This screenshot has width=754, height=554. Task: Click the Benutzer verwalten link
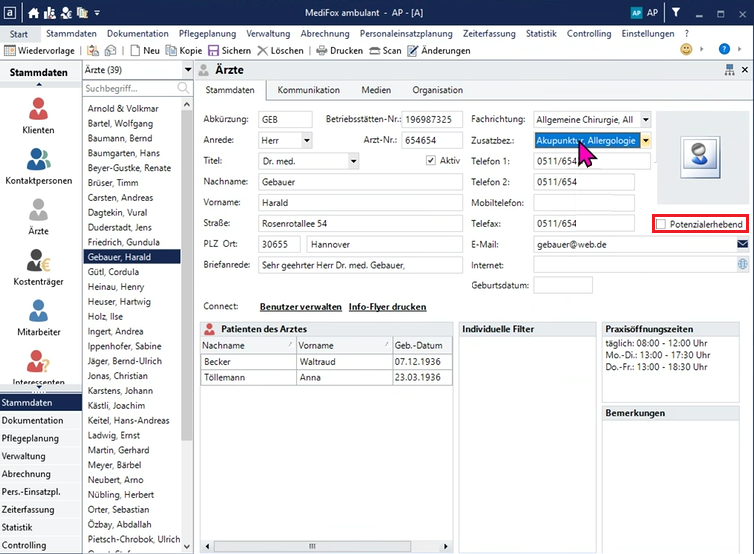point(300,307)
